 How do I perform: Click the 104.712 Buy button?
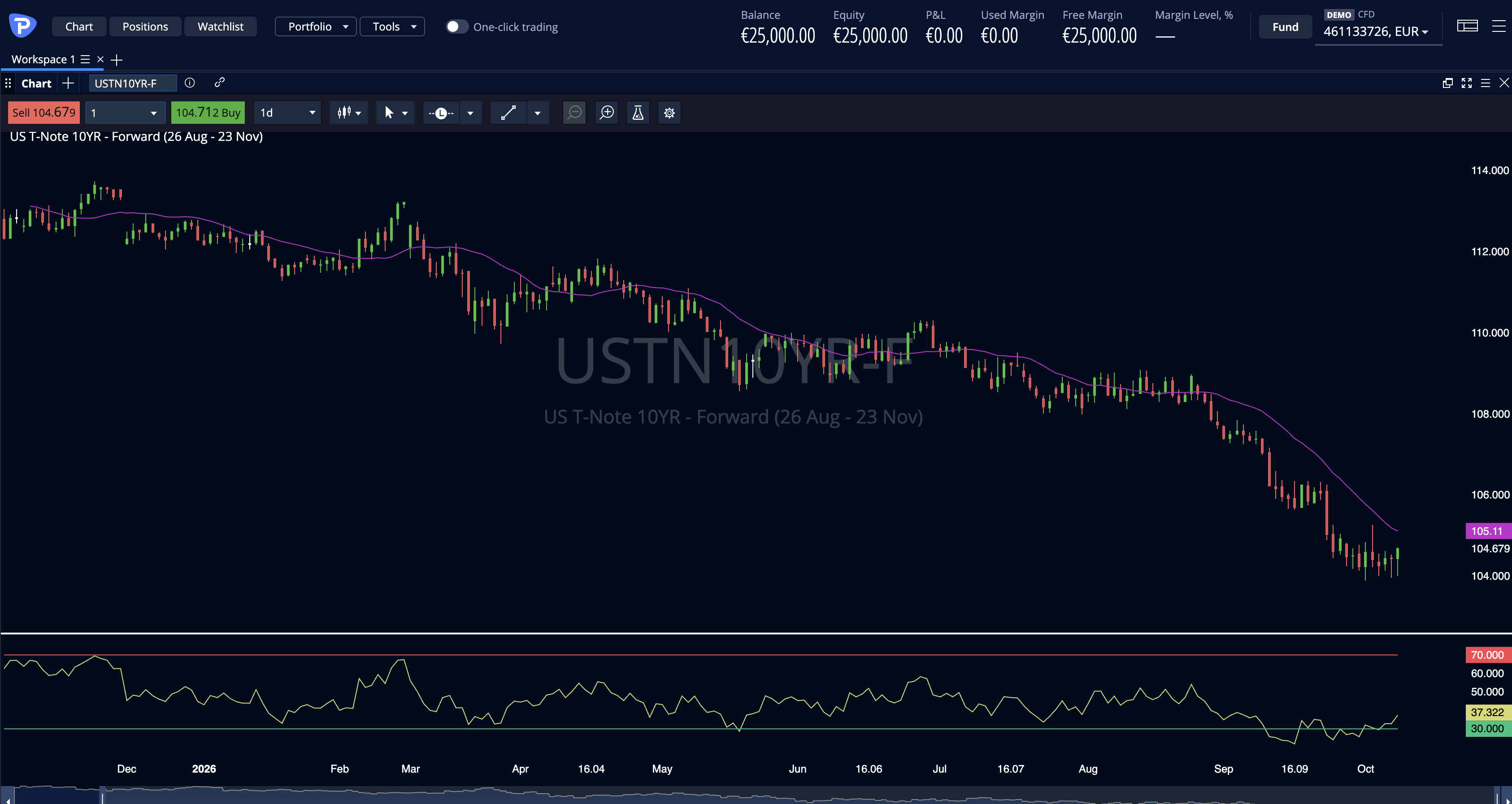(208, 113)
